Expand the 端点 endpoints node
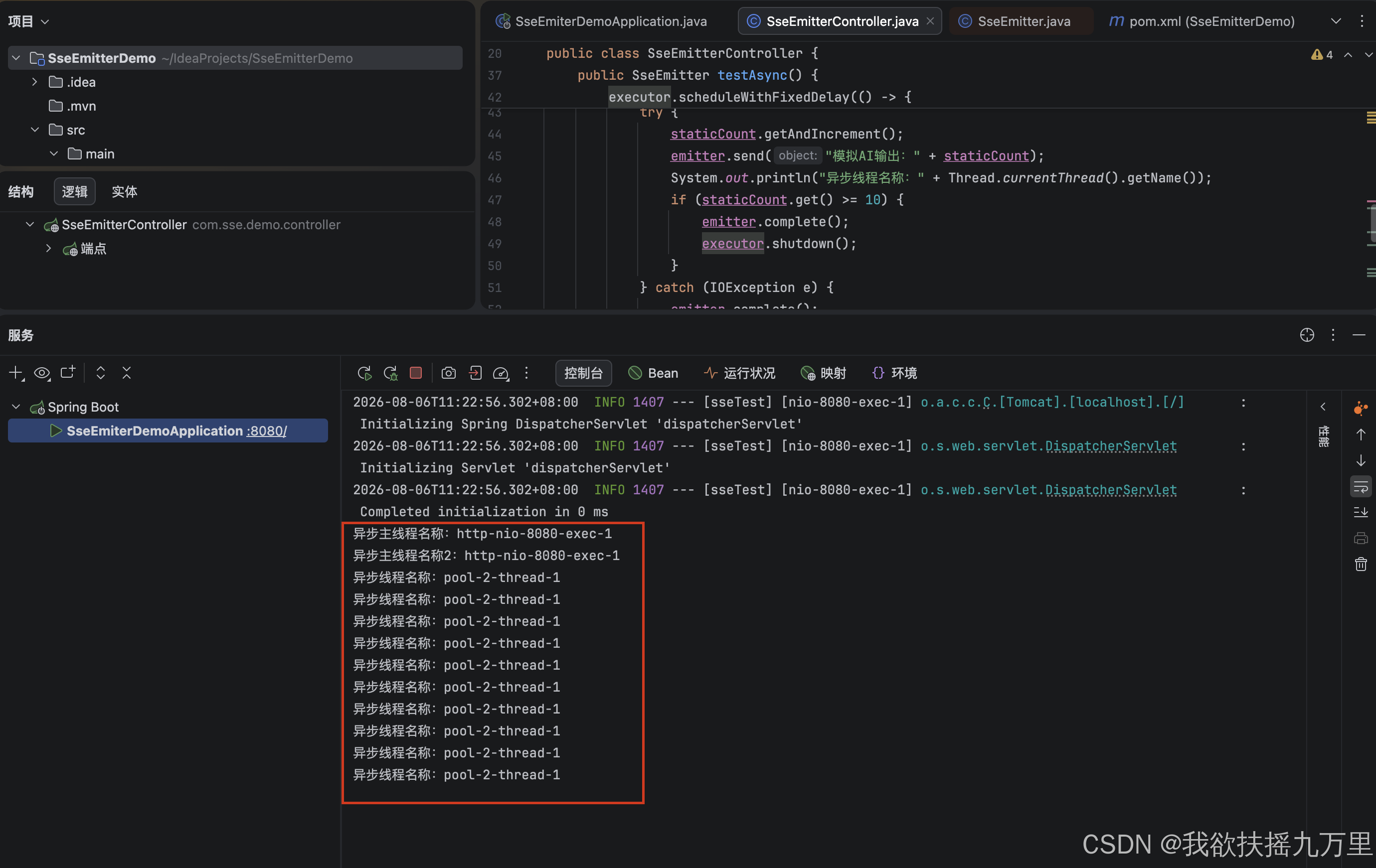Image resolution: width=1376 pixels, height=868 pixels. pos(48,249)
